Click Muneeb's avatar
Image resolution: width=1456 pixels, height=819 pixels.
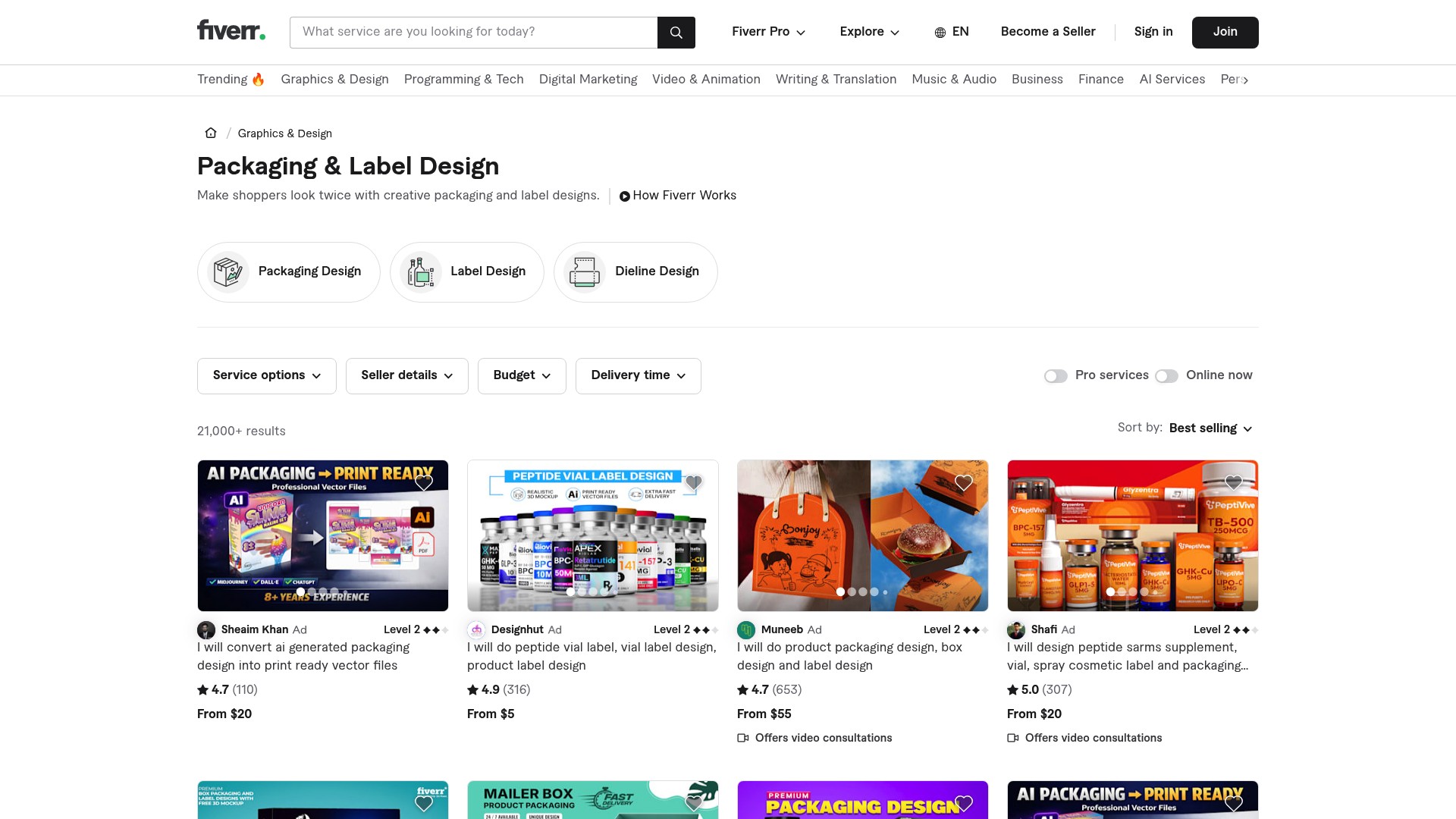tap(746, 630)
